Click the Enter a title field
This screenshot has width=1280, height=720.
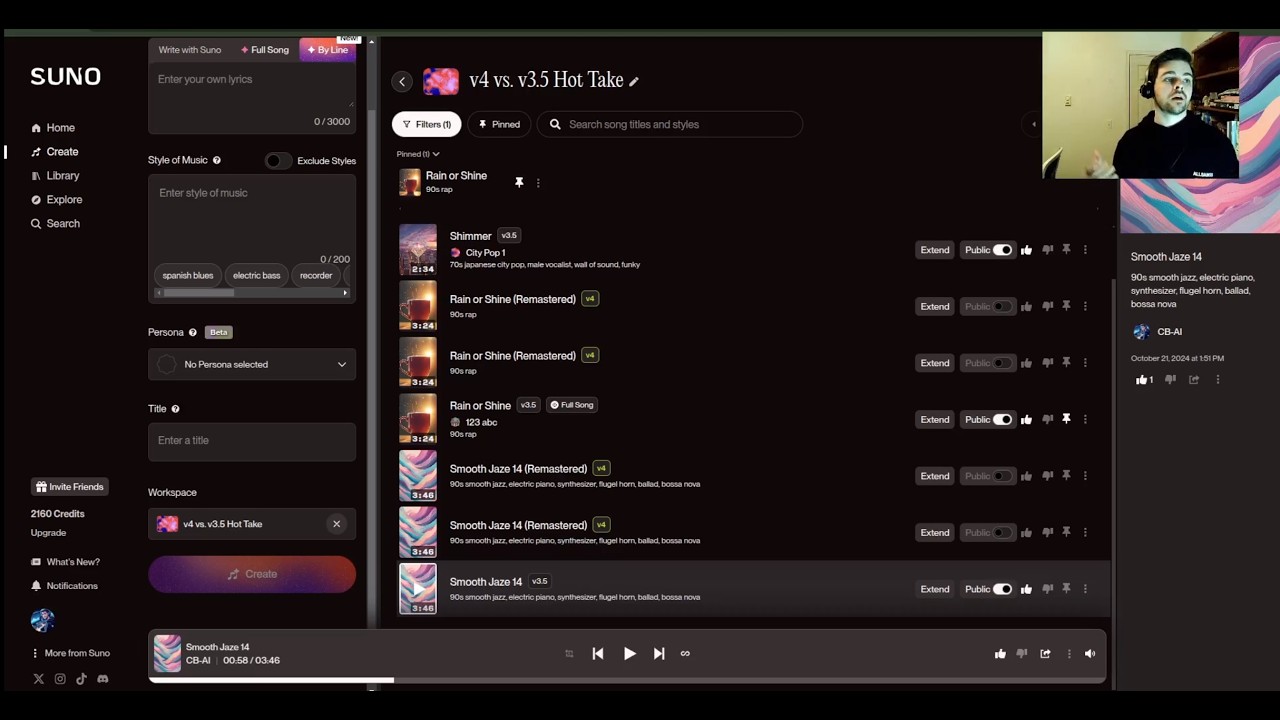[x=252, y=441]
